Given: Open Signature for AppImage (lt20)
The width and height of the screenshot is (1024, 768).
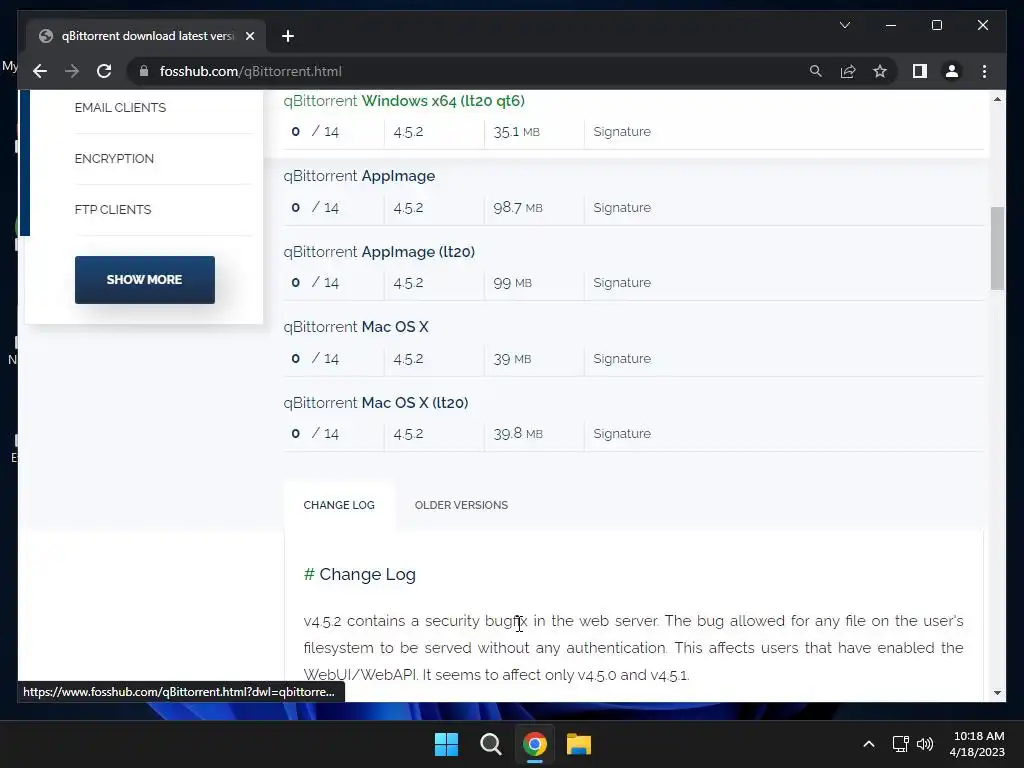Looking at the screenshot, I should click(x=622, y=283).
